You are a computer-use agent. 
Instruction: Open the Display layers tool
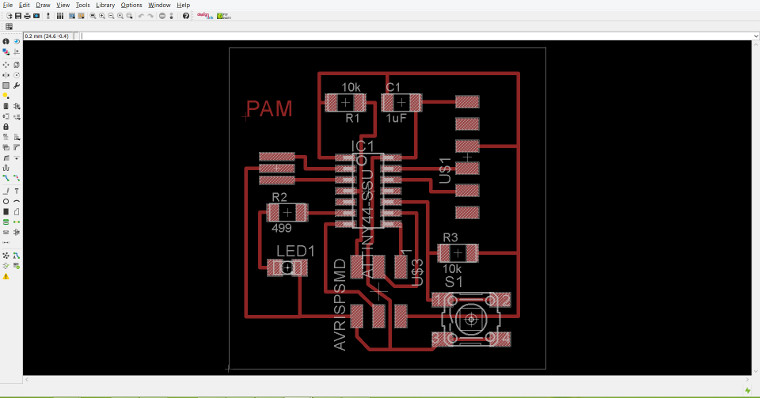(6, 52)
